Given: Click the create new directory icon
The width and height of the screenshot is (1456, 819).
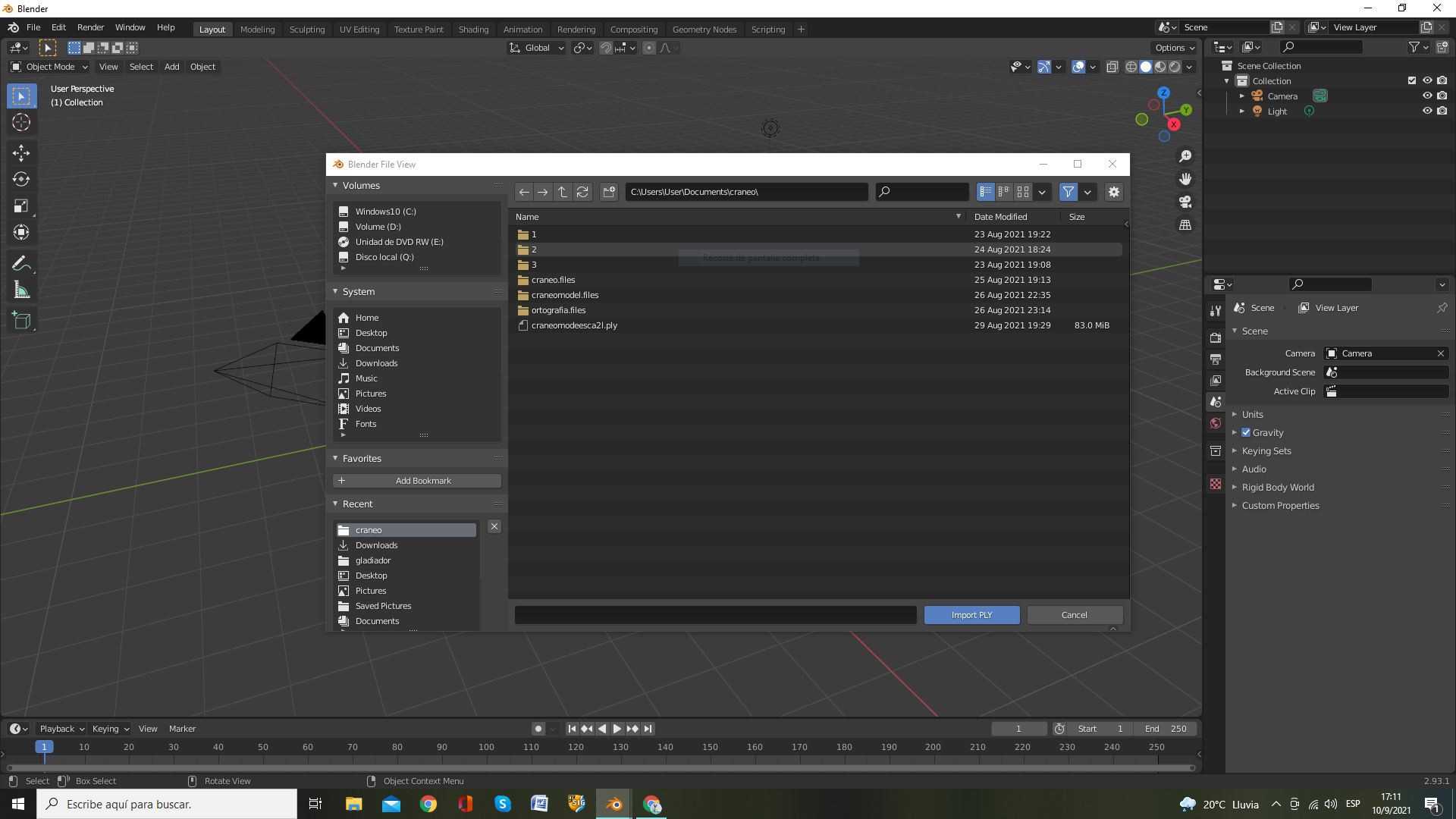Looking at the screenshot, I should click(608, 192).
